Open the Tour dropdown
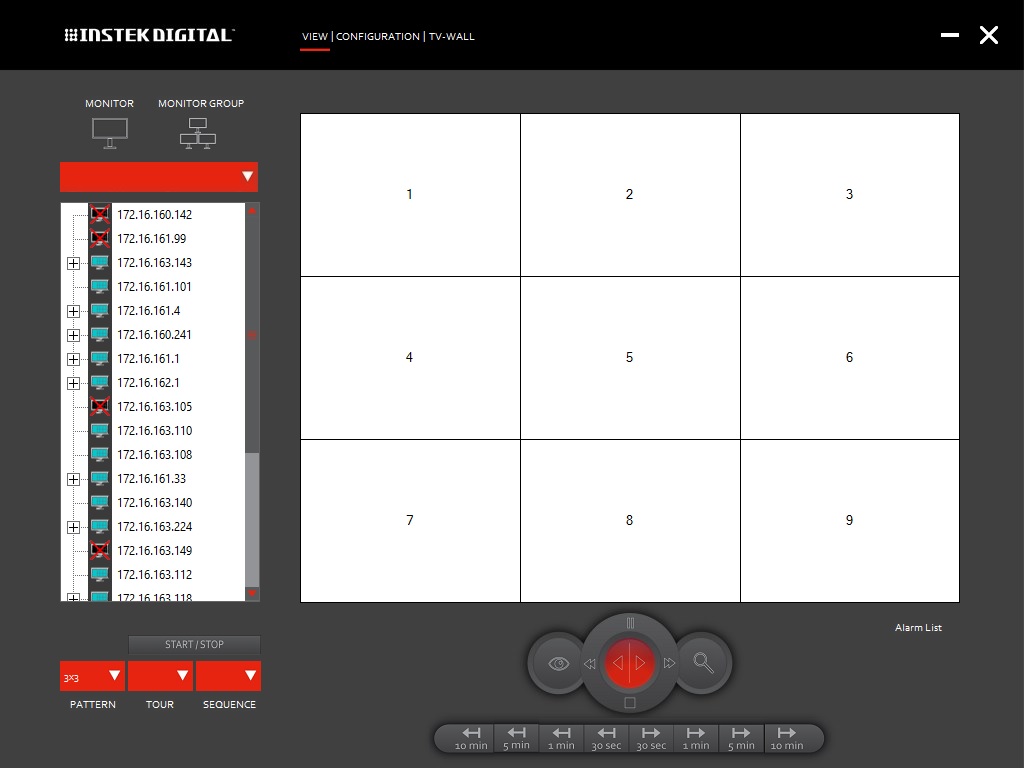1024x768 pixels. (x=160, y=676)
